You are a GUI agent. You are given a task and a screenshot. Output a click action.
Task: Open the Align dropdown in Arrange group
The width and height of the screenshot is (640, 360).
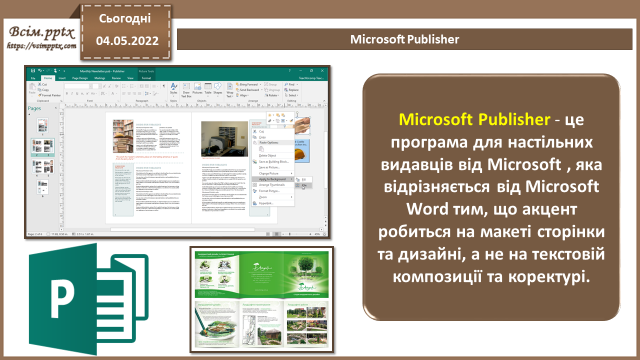pyautogui.click(x=242, y=95)
